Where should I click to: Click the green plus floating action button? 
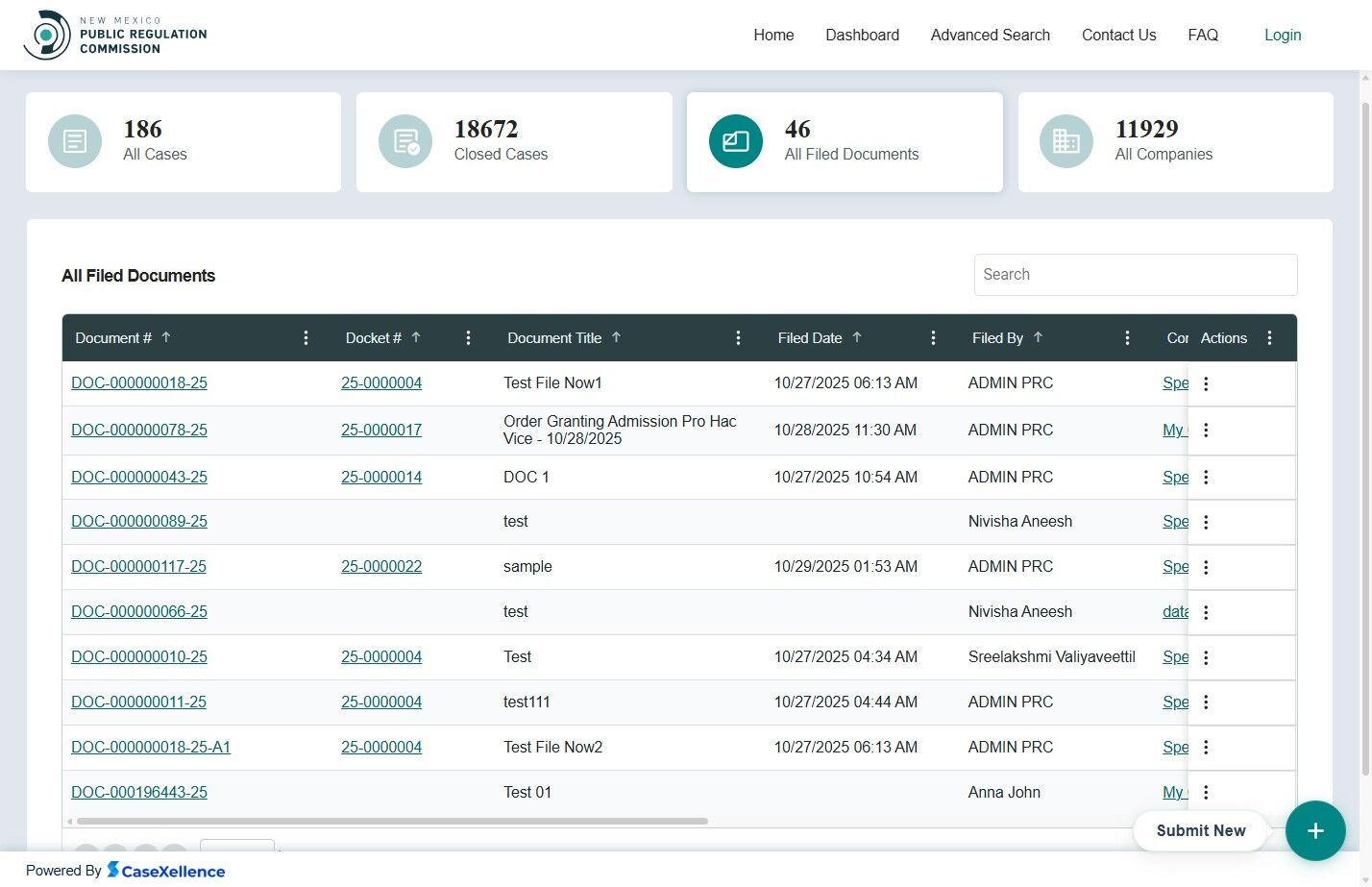(x=1315, y=830)
